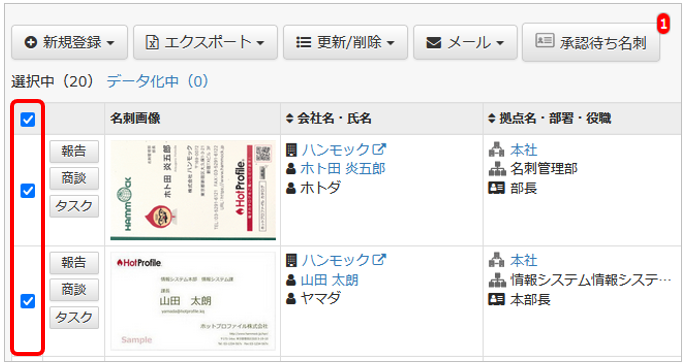Open the 新規登録 dropdown menu
The height and width of the screenshot is (363, 685).
(69, 42)
